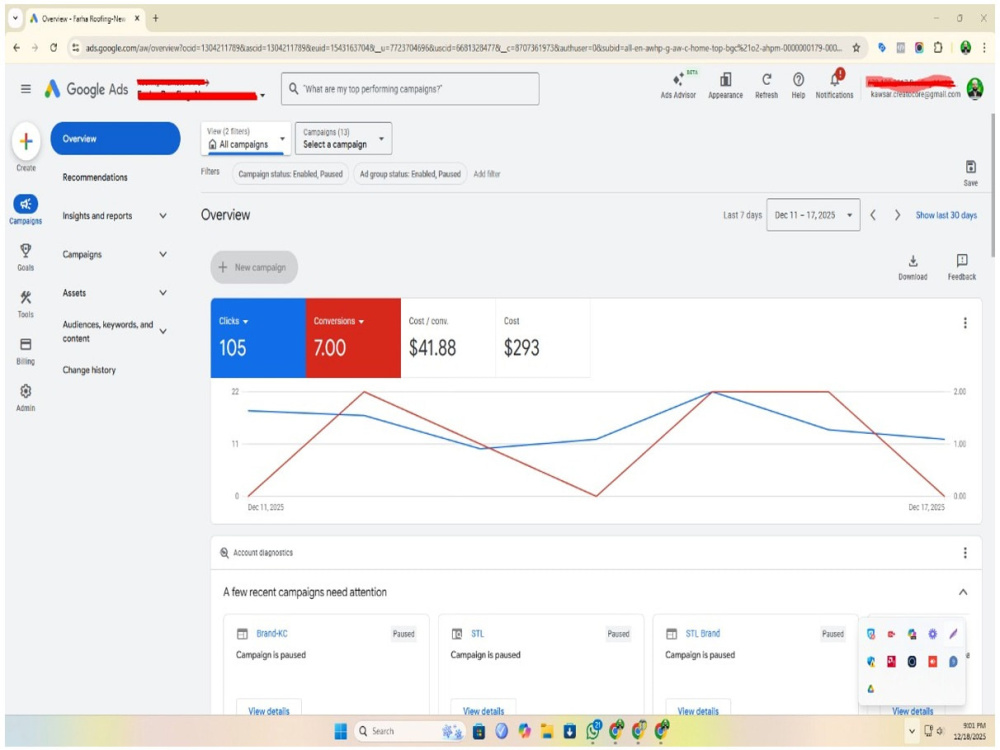Open the Select a campaign dropdown

(343, 138)
